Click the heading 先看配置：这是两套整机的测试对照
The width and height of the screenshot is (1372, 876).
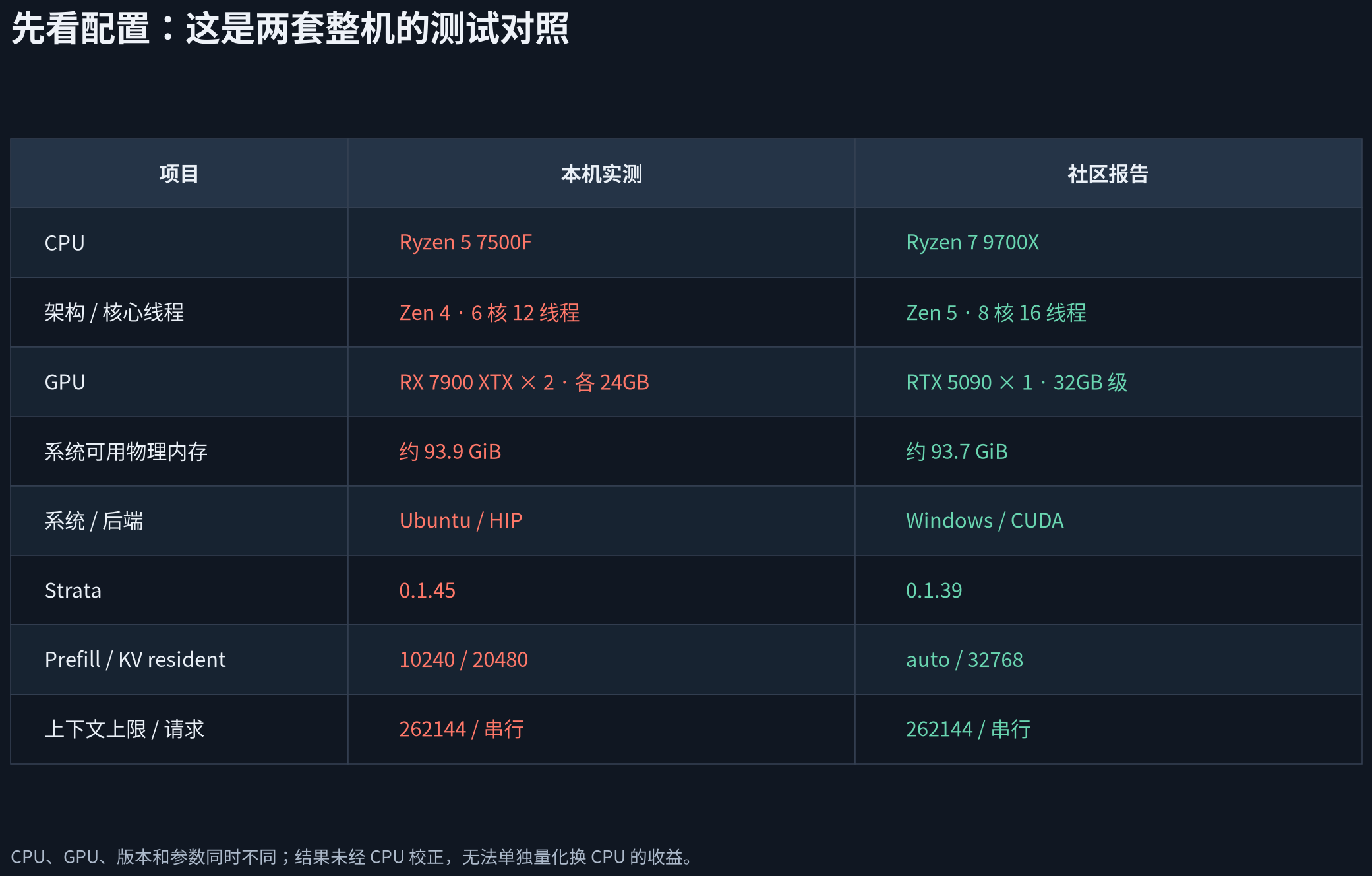(290, 29)
